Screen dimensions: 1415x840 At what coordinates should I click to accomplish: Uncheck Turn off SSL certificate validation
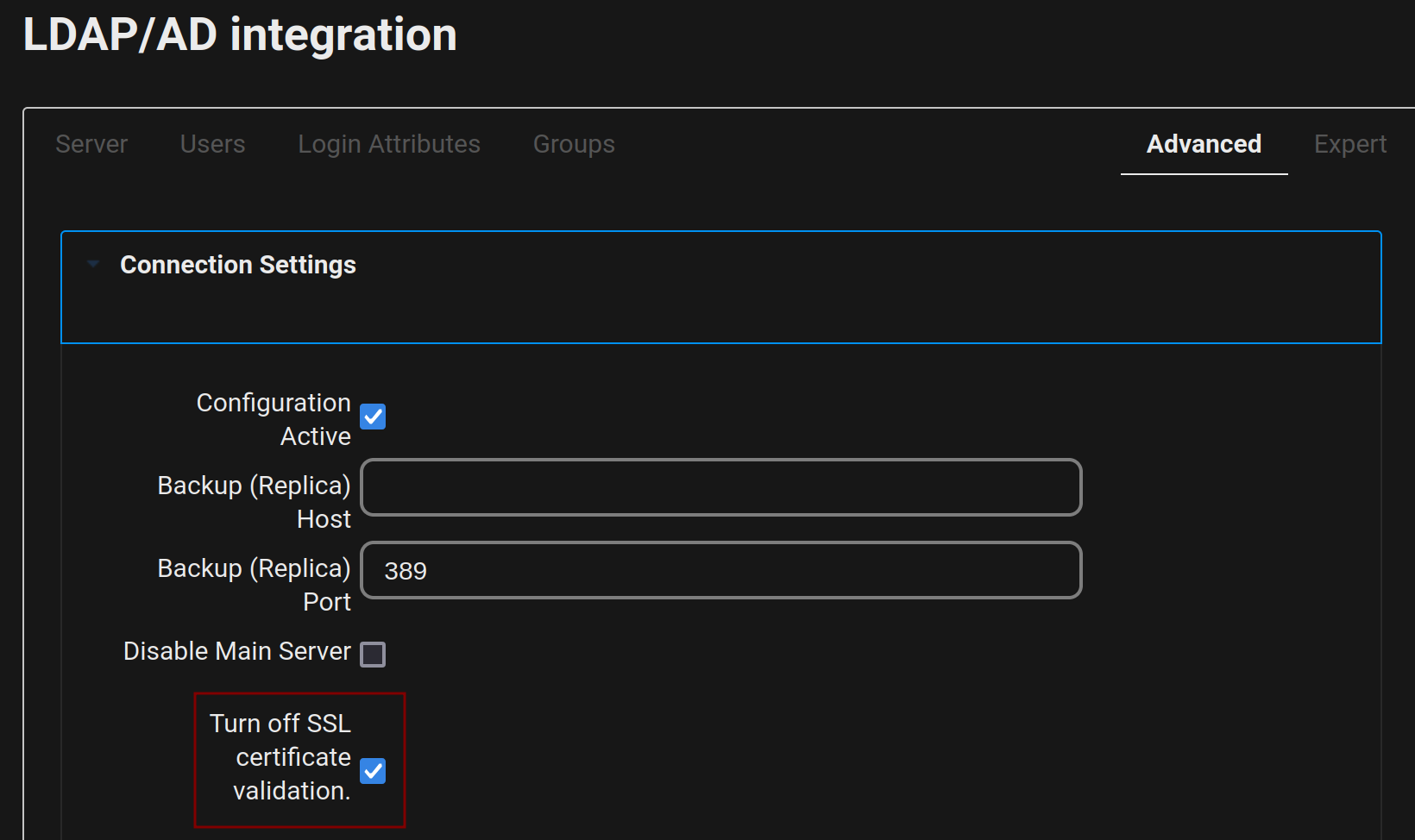pos(373,770)
